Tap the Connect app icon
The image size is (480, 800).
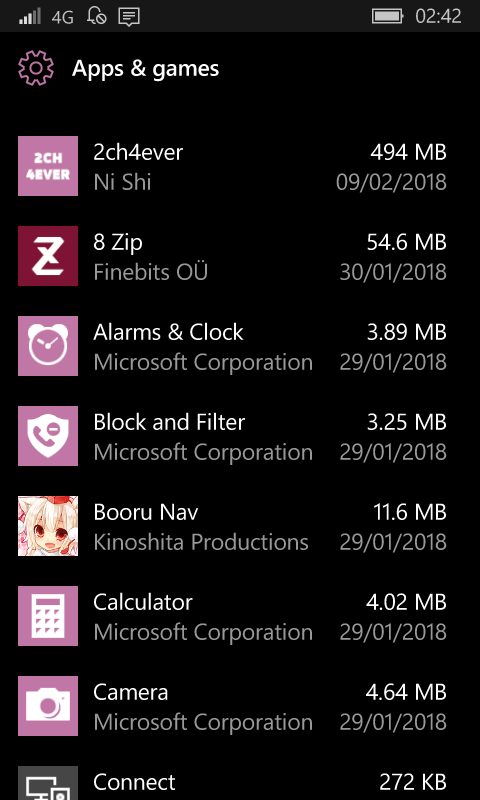click(48, 783)
